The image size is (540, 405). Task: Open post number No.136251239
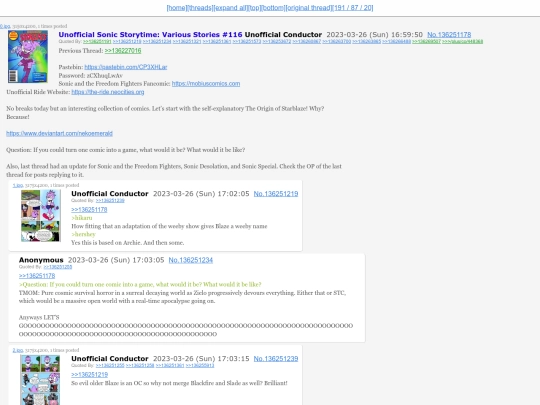pos(276,359)
